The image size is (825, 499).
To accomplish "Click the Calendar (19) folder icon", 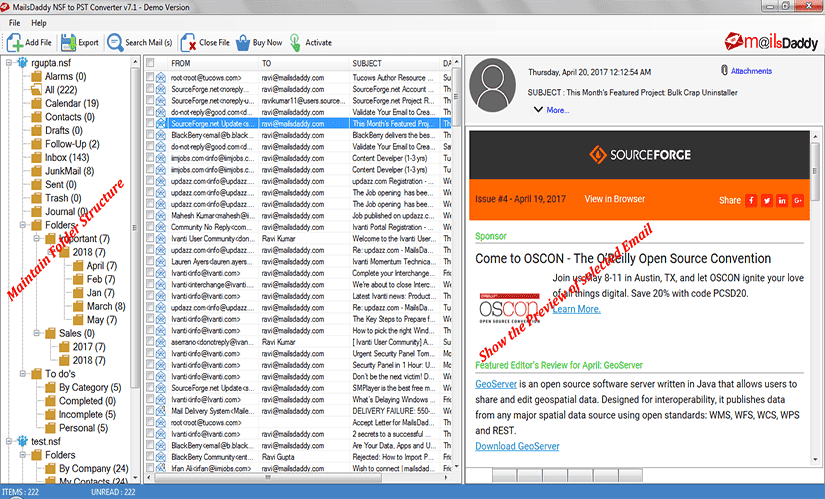I will coord(36,103).
